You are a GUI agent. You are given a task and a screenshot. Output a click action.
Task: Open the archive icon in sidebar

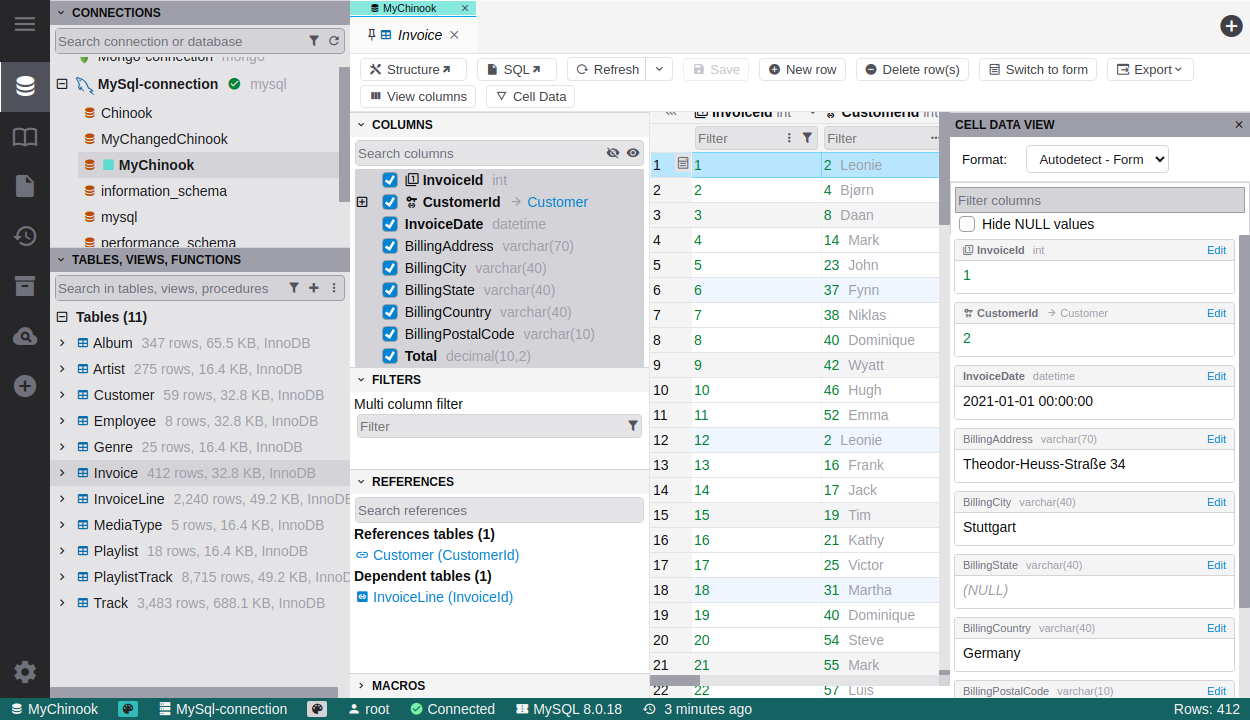click(25, 286)
